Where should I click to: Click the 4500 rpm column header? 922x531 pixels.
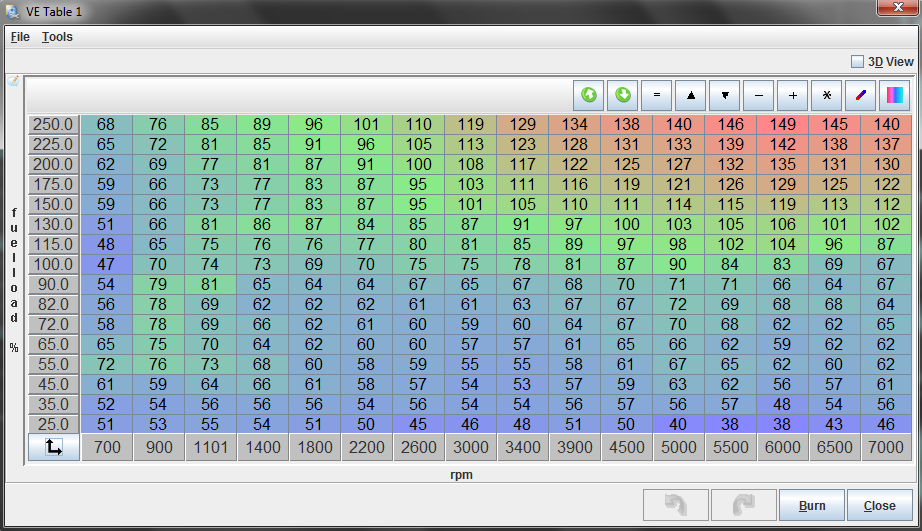coord(627,447)
